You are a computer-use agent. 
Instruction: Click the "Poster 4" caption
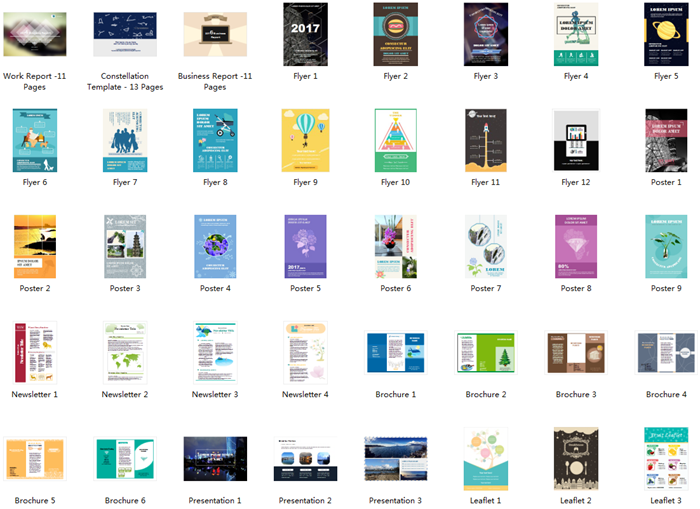click(215, 288)
